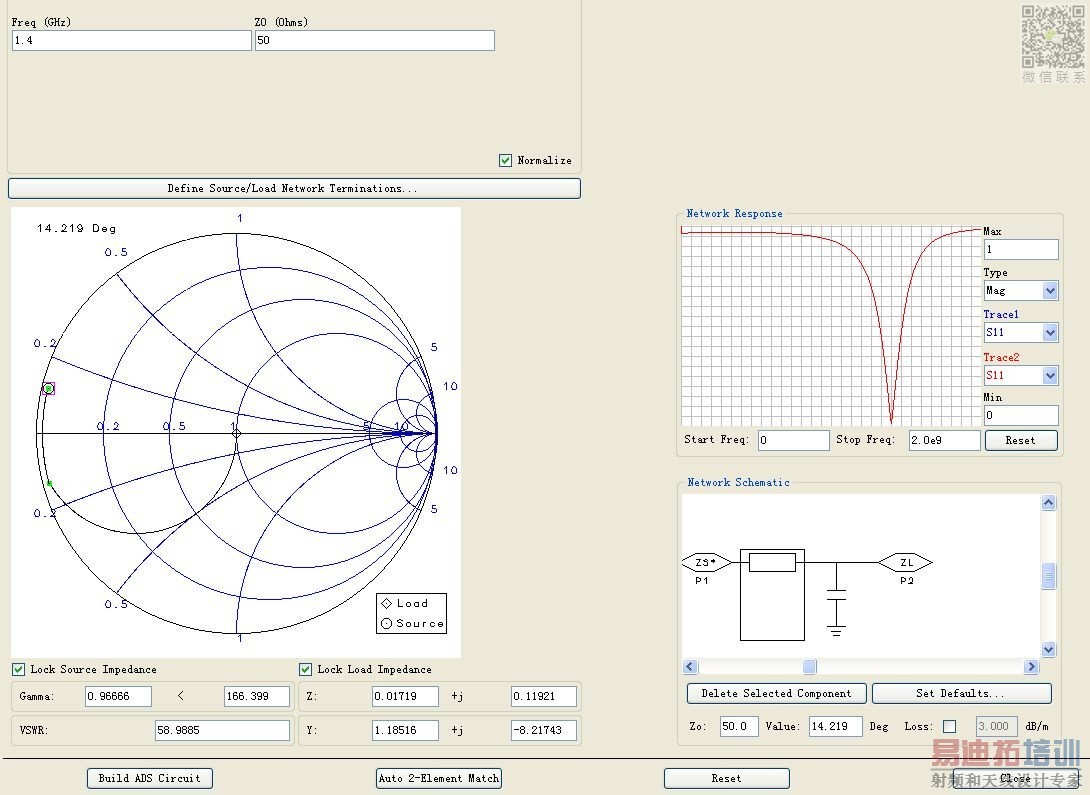Click Delete Selected Component button
The image size is (1090, 795).
tap(776, 693)
